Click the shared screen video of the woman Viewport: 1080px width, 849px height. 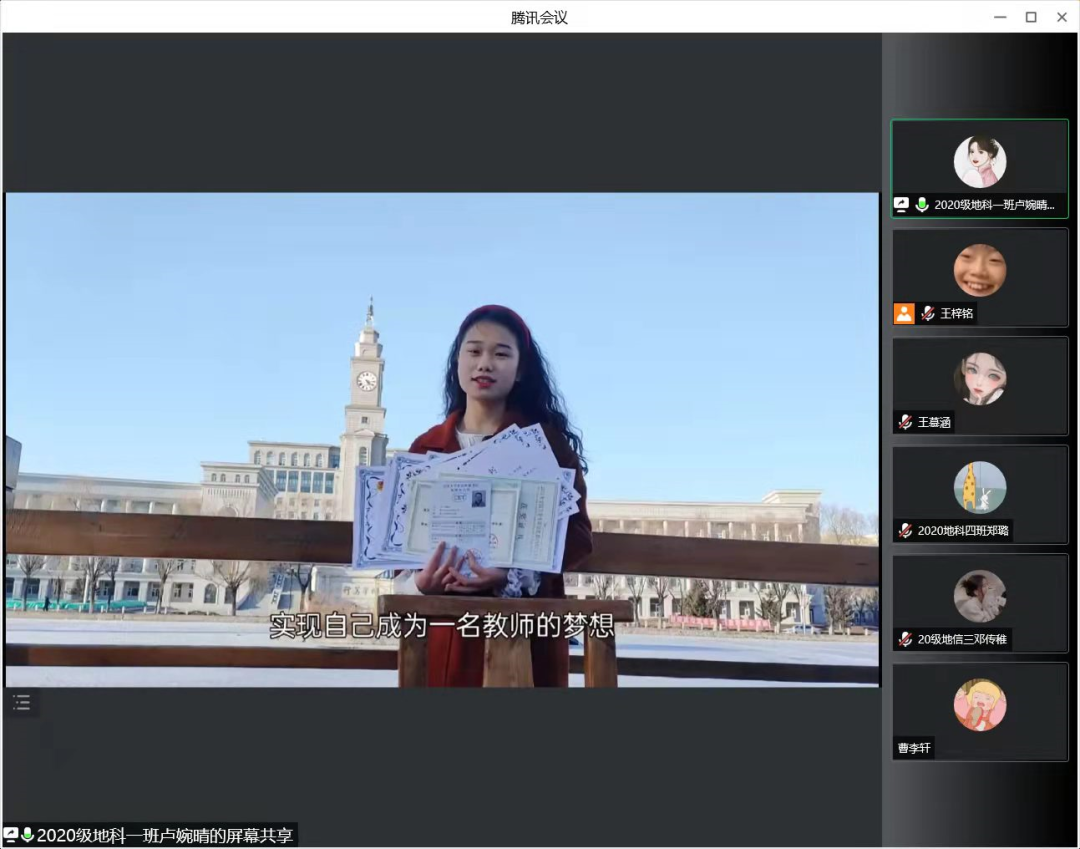(442, 439)
